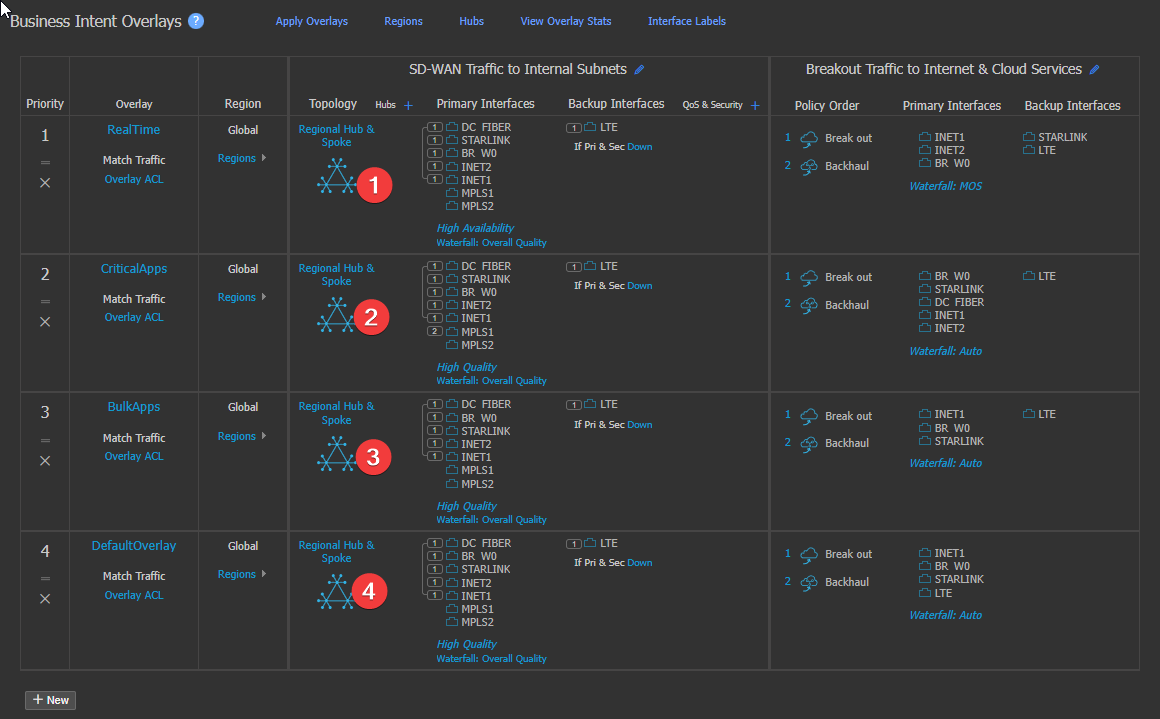The height and width of the screenshot is (719, 1160).
Task: Click DefaultOverlay Break out cloud icon
Action: [809, 554]
